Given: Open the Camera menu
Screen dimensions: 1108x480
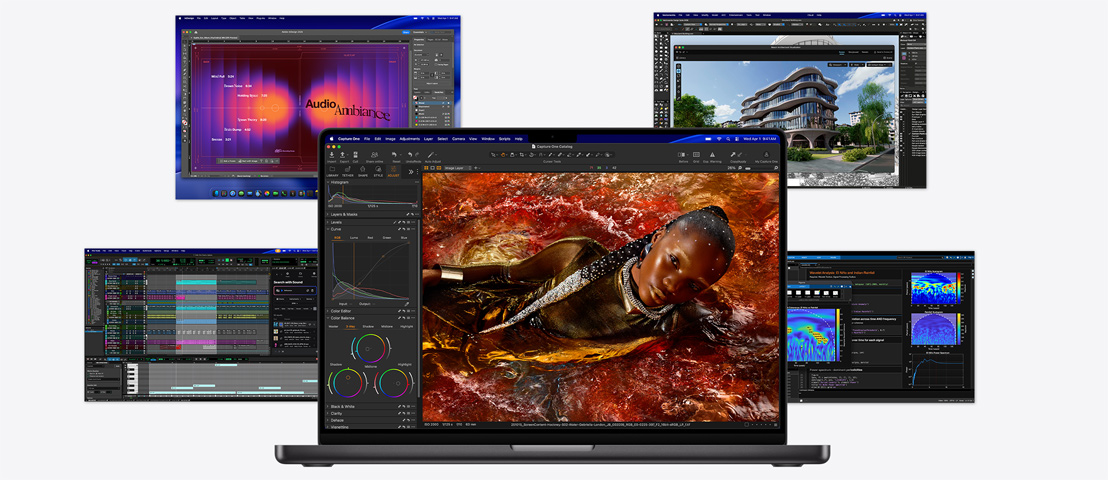Looking at the screenshot, I should (459, 139).
